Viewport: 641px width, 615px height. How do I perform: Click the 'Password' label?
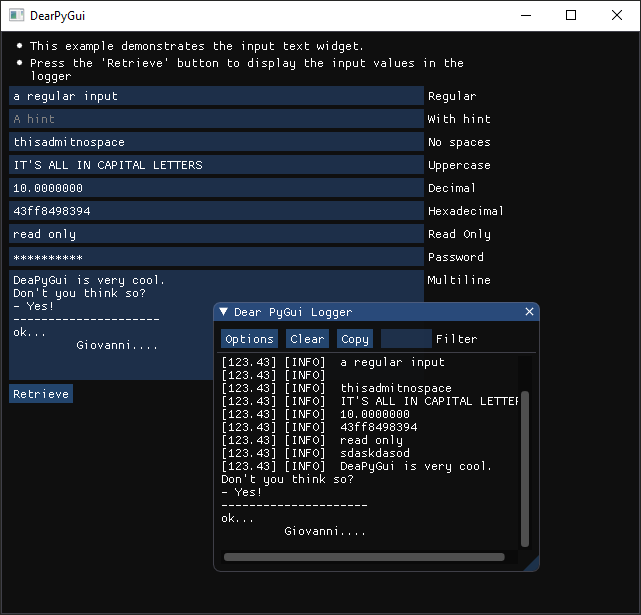pos(456,257)
